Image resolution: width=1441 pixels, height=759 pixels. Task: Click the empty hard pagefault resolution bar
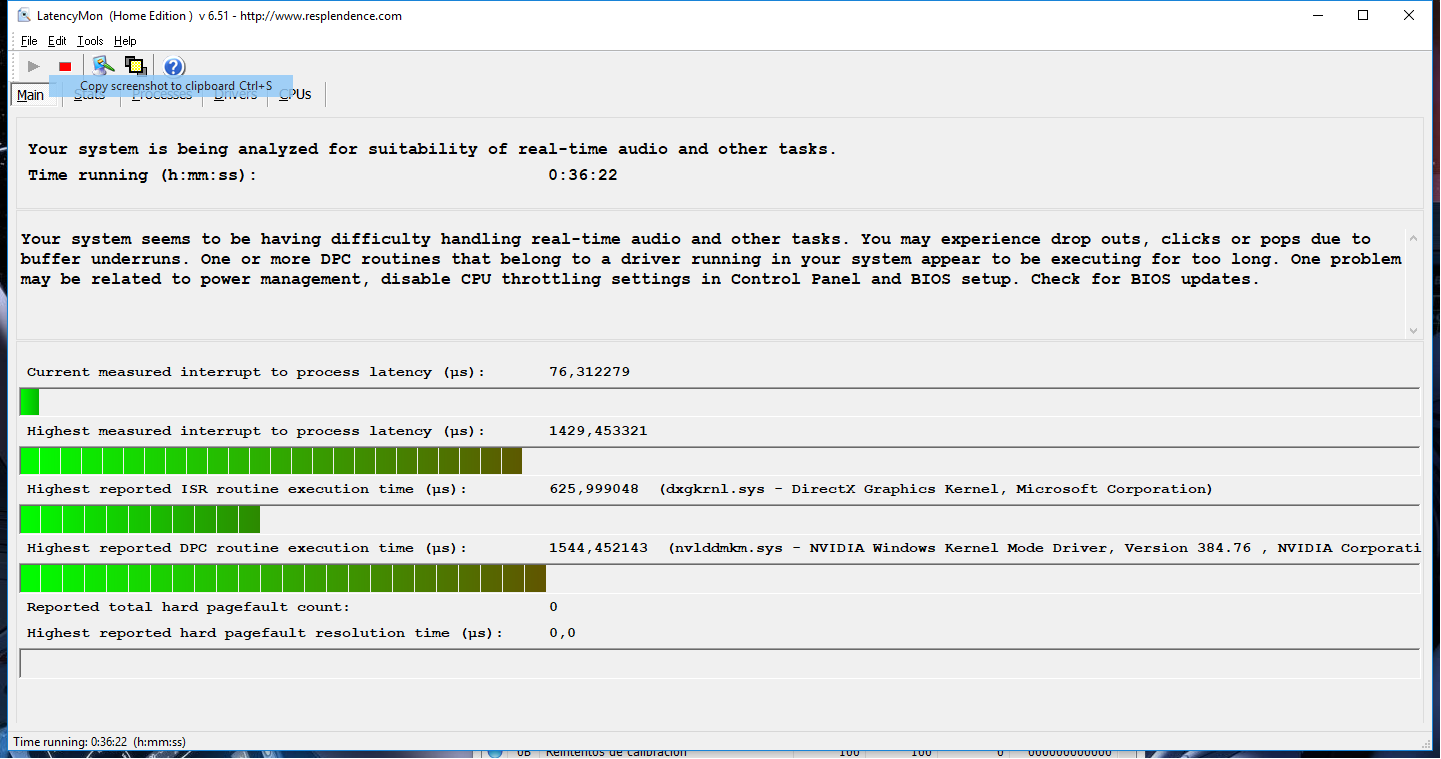(x=719, y=663)
